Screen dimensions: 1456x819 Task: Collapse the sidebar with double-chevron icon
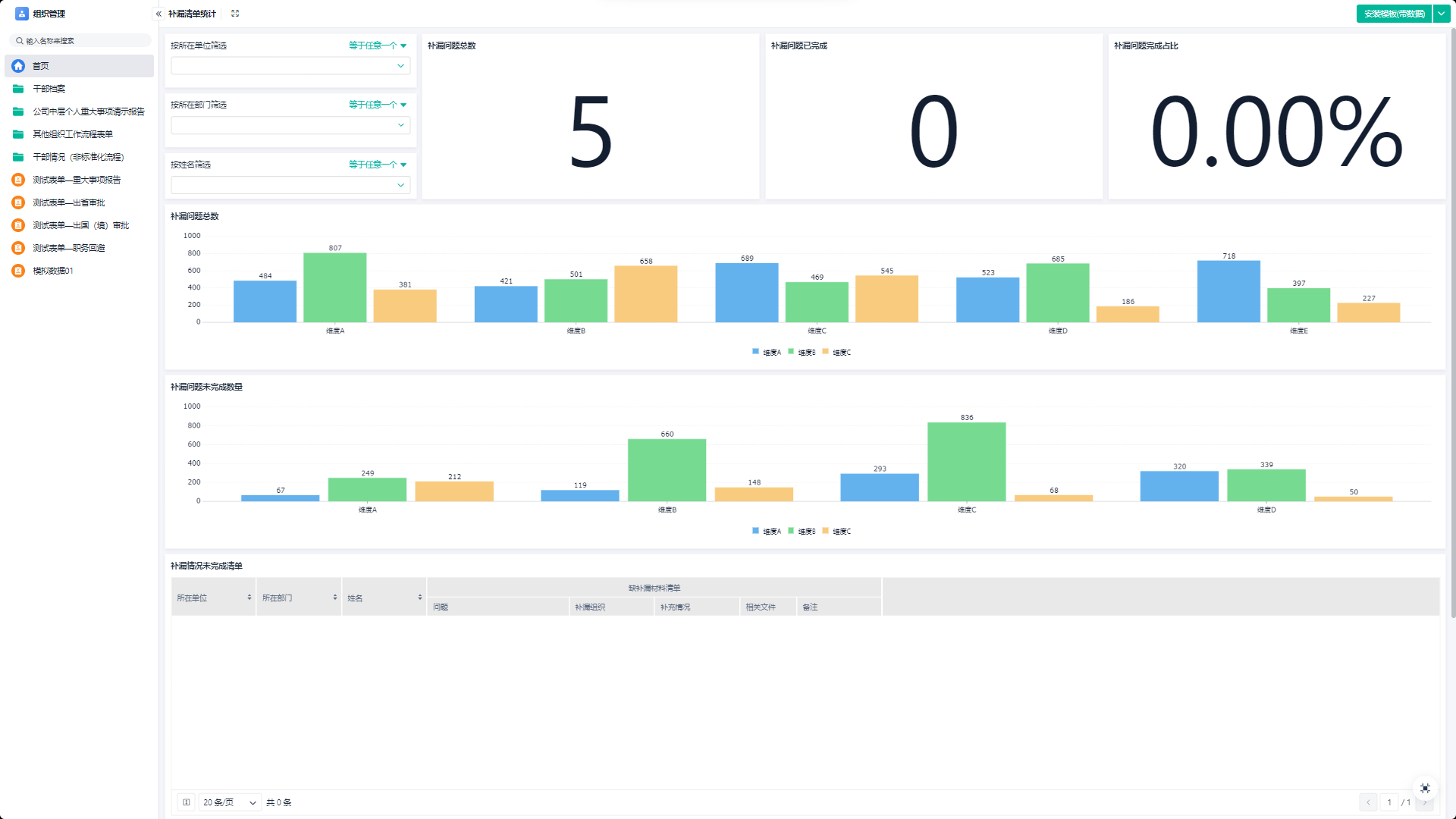point(158,14)
